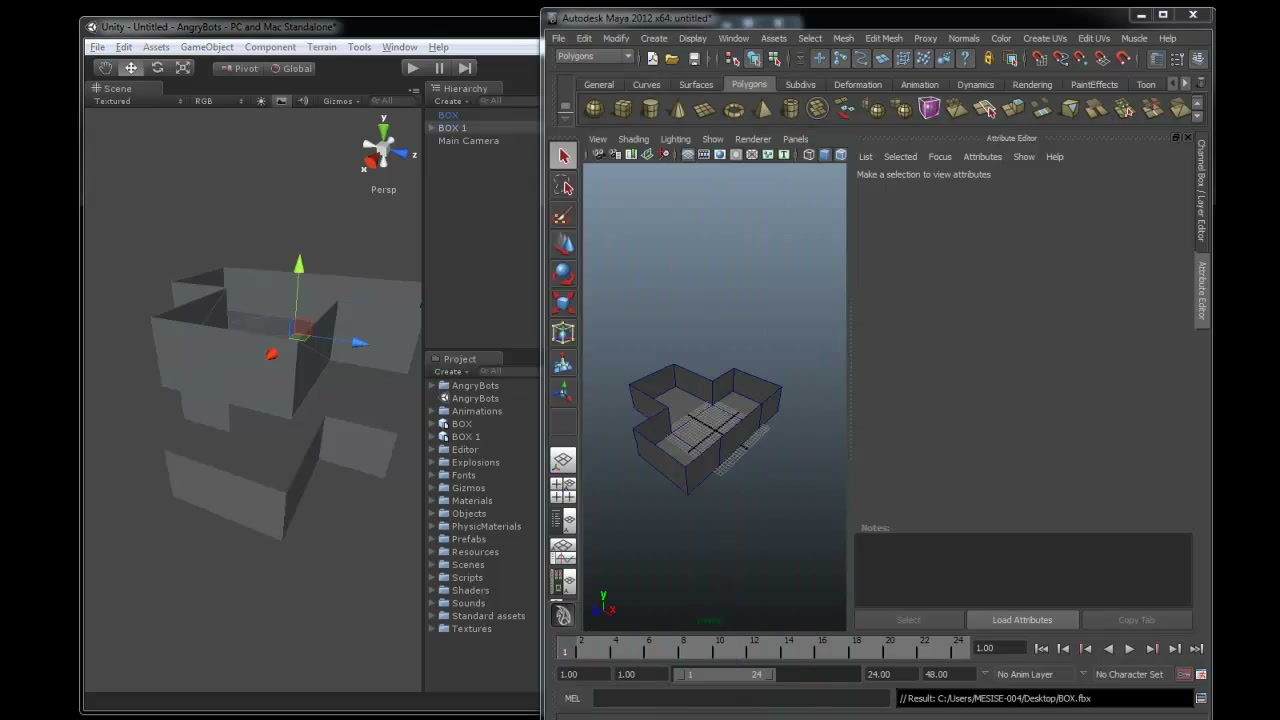This screenshot has height=720, width=1280.
Task: Switch to Maya Surfaces shelf tab
Action: tap(696, 85)
